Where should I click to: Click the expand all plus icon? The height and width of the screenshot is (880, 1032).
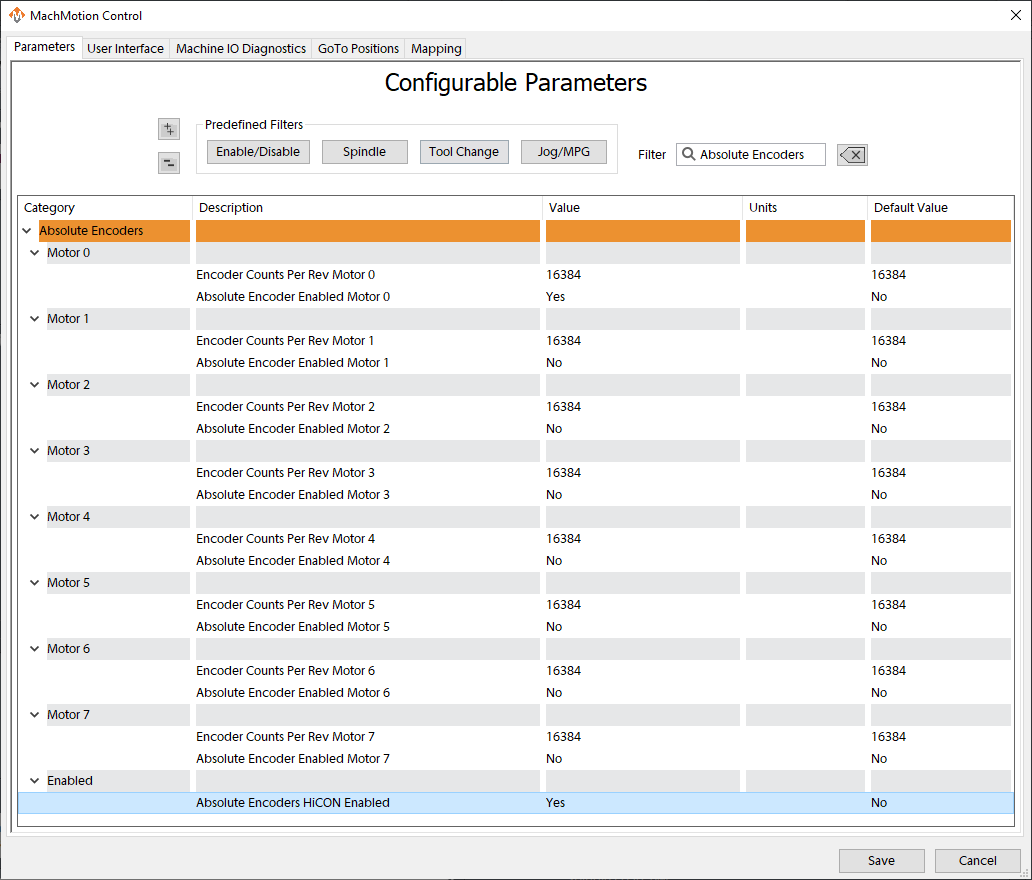pyautogui.click(x=168, y=128)
